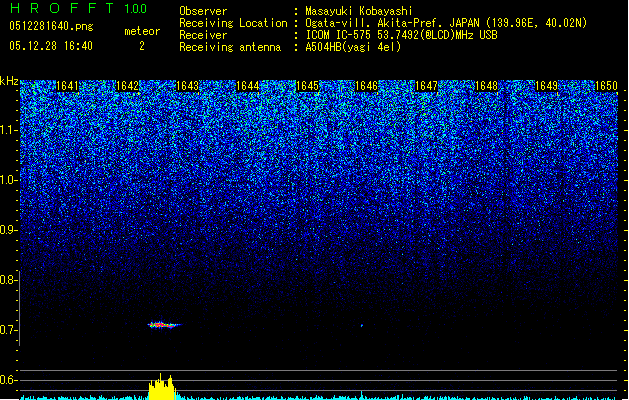Screen dimensions: 629x400
Task: Click the 1648 time marker
Action: pos(486,86)
